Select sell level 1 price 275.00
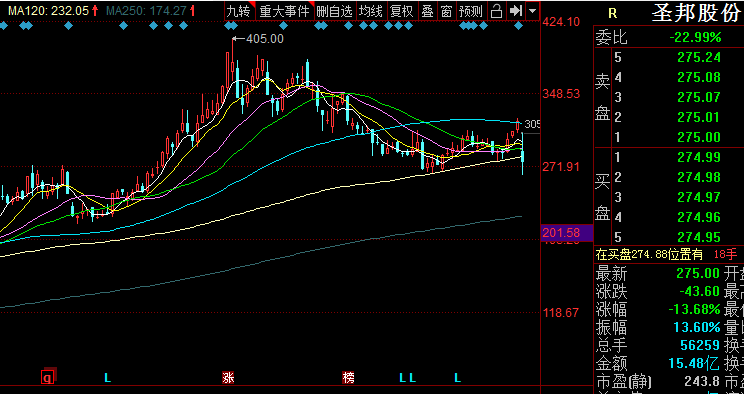This screenshot has width=744, height=394. pos(698,137)
